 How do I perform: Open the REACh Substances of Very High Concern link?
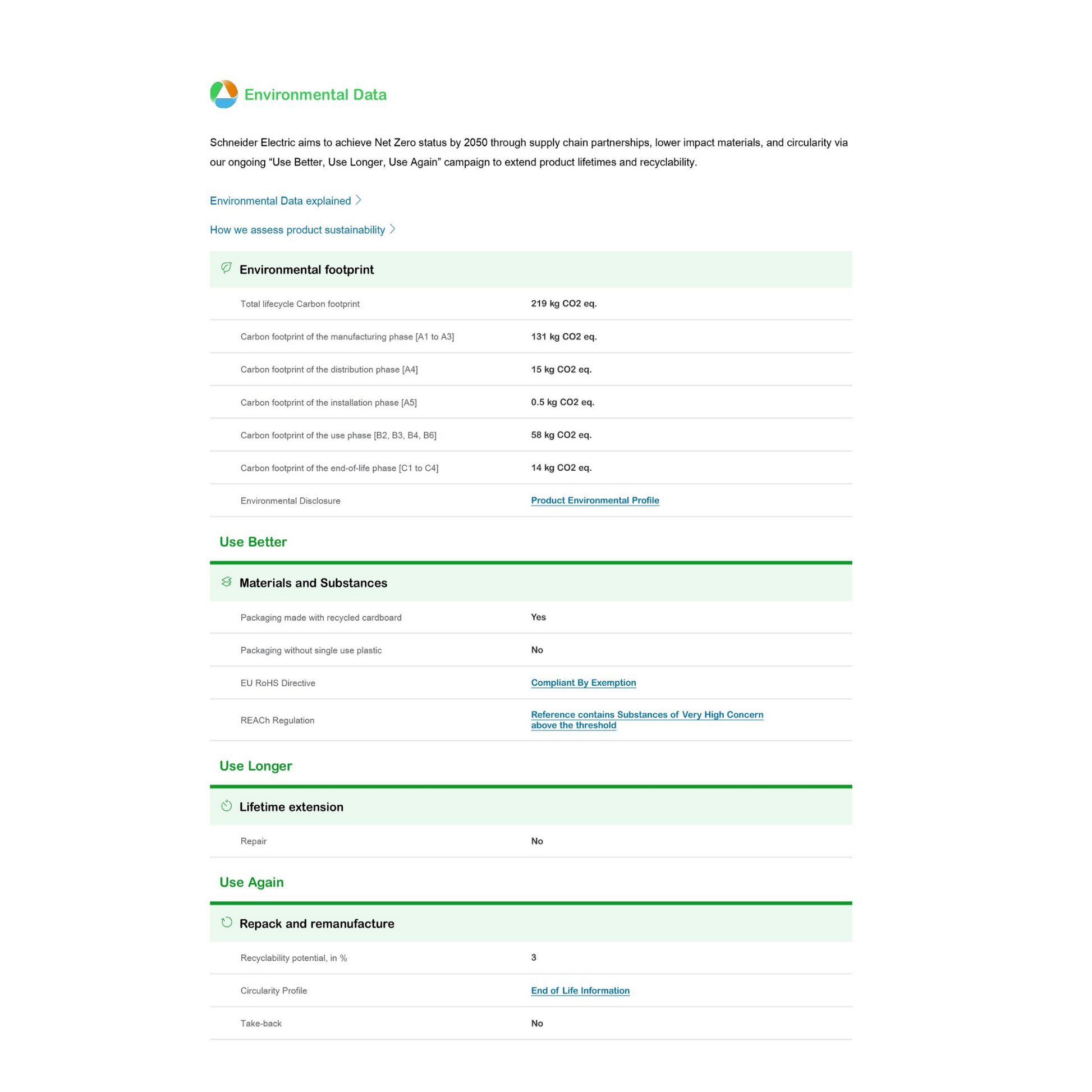click(647, 720)
